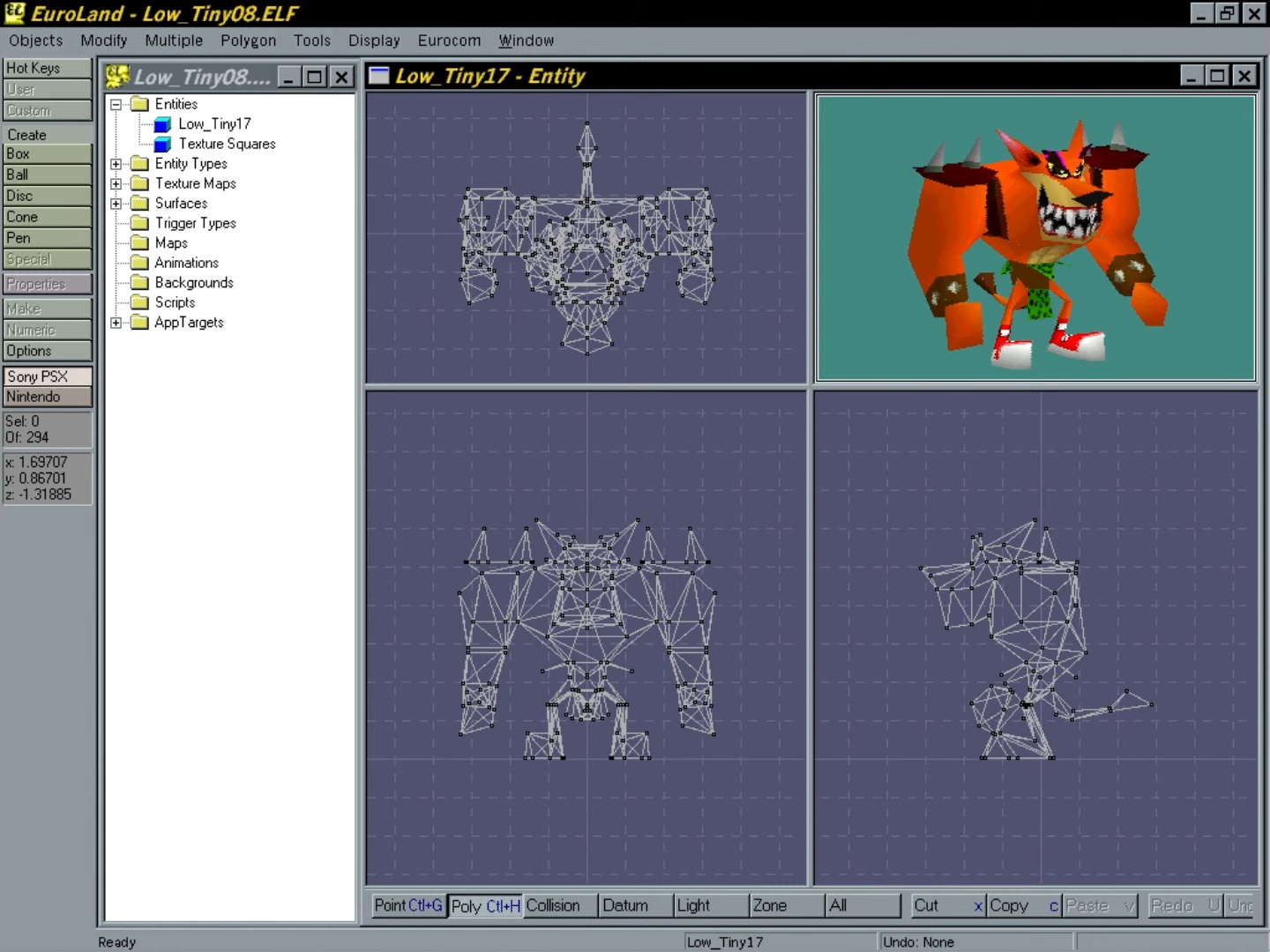The width and height of the screenshot is (1270, 952).
Task: Create a Cone primitive
Action: click(x=48, y=217)
